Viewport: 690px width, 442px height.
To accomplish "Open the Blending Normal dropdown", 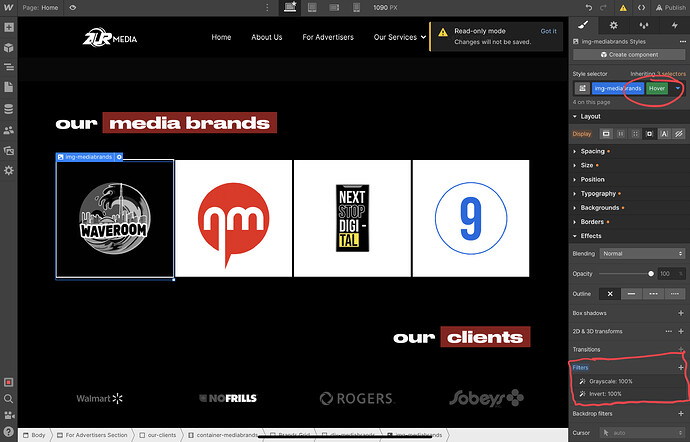I will (x=642, y=254).
